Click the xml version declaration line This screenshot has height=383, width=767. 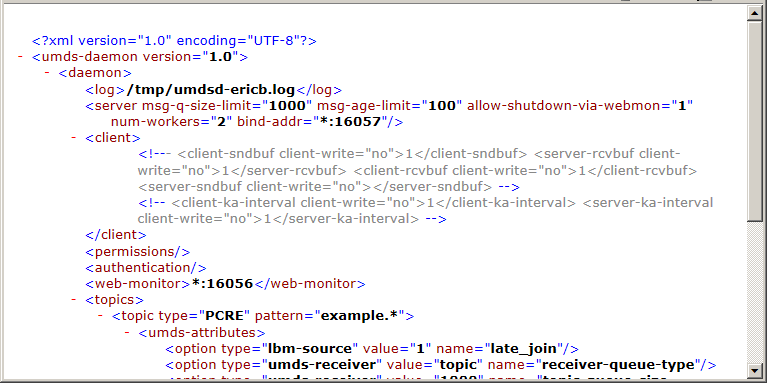174,41
